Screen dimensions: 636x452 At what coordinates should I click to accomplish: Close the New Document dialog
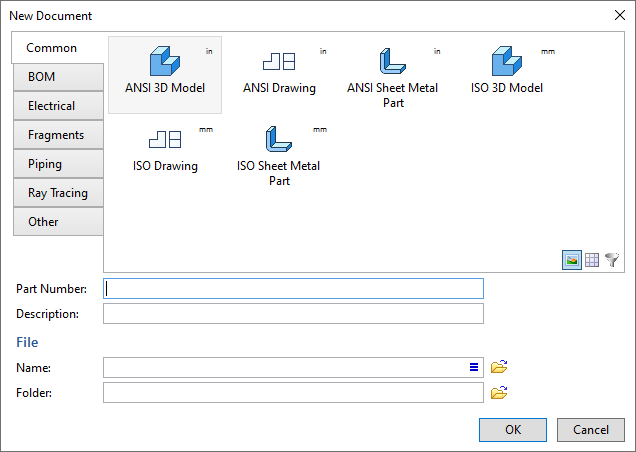coord(619,15)
